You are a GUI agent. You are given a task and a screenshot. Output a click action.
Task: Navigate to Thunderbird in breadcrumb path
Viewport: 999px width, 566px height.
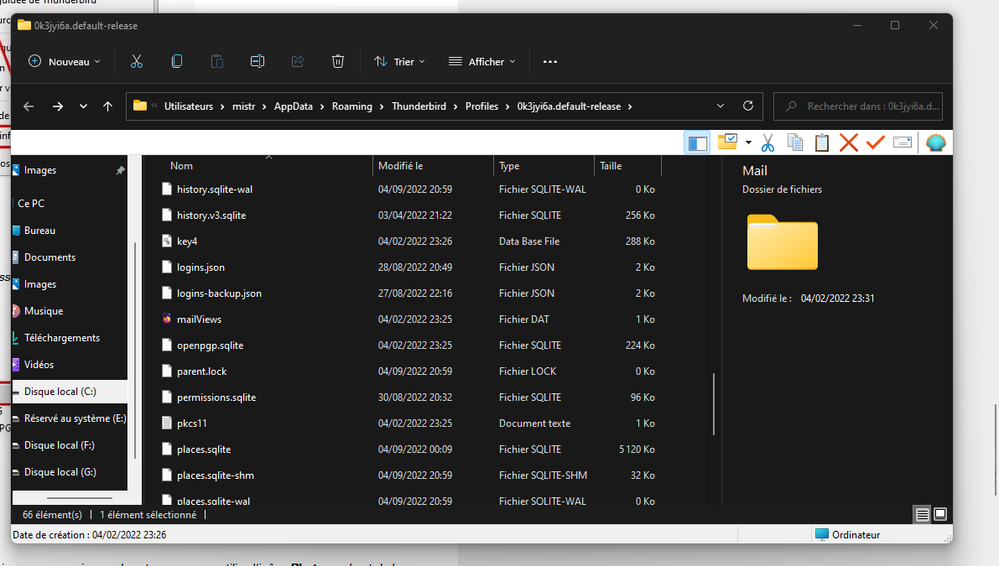pyautogui.click(x=418, y=106)
